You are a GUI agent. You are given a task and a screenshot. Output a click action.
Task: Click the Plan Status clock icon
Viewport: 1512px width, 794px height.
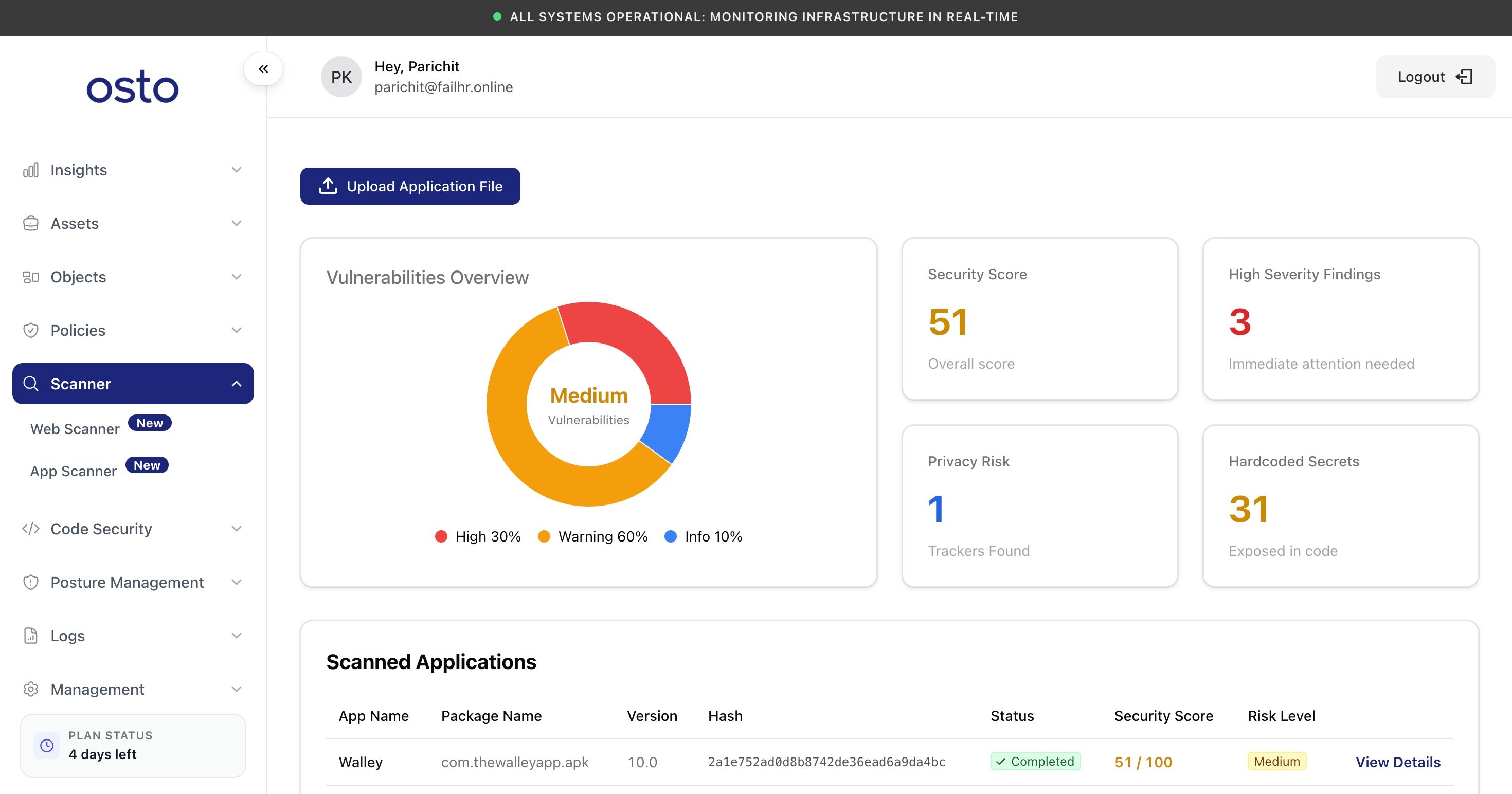pos(46,745)
